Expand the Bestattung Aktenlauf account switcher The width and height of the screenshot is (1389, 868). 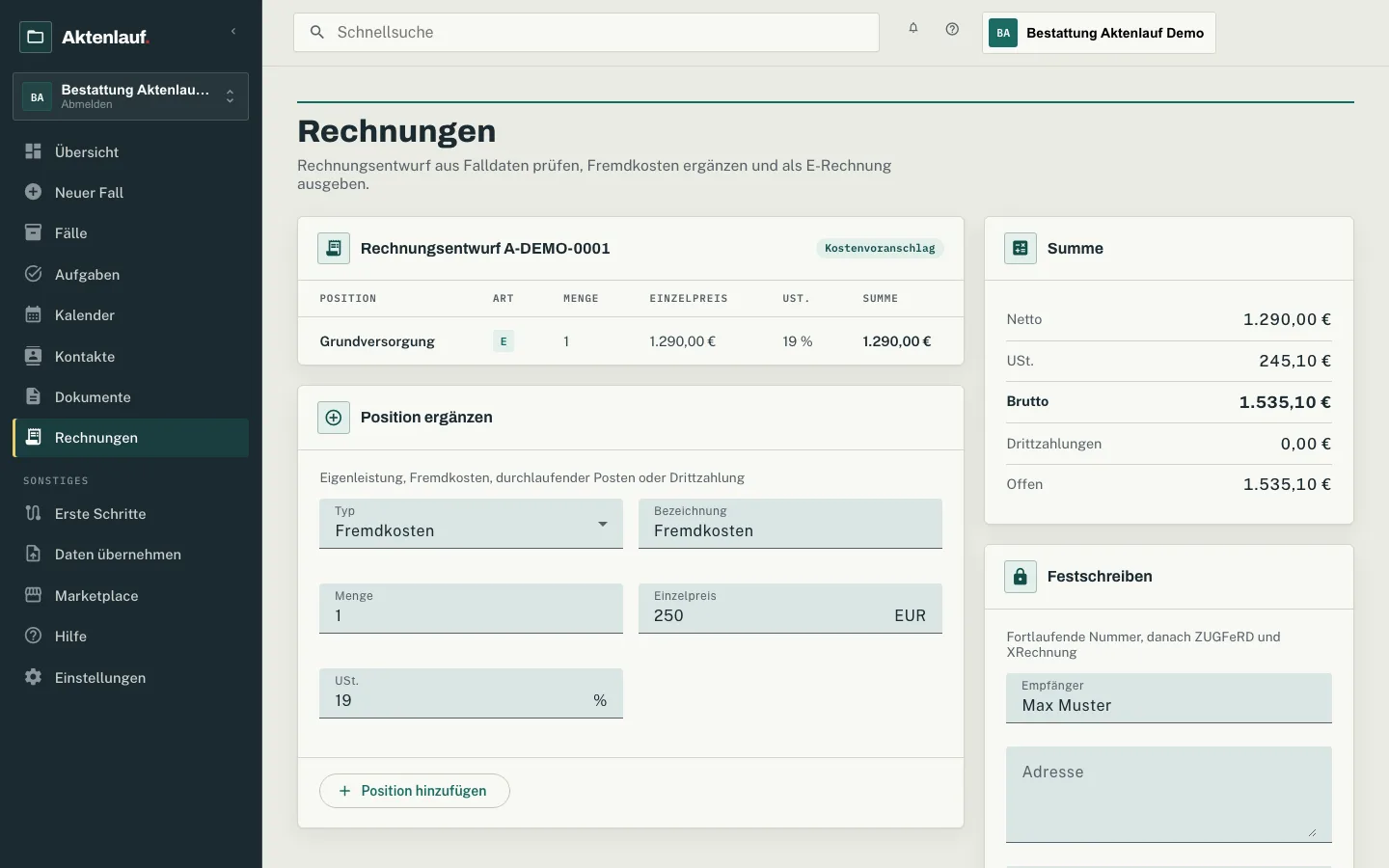point(130,96)
